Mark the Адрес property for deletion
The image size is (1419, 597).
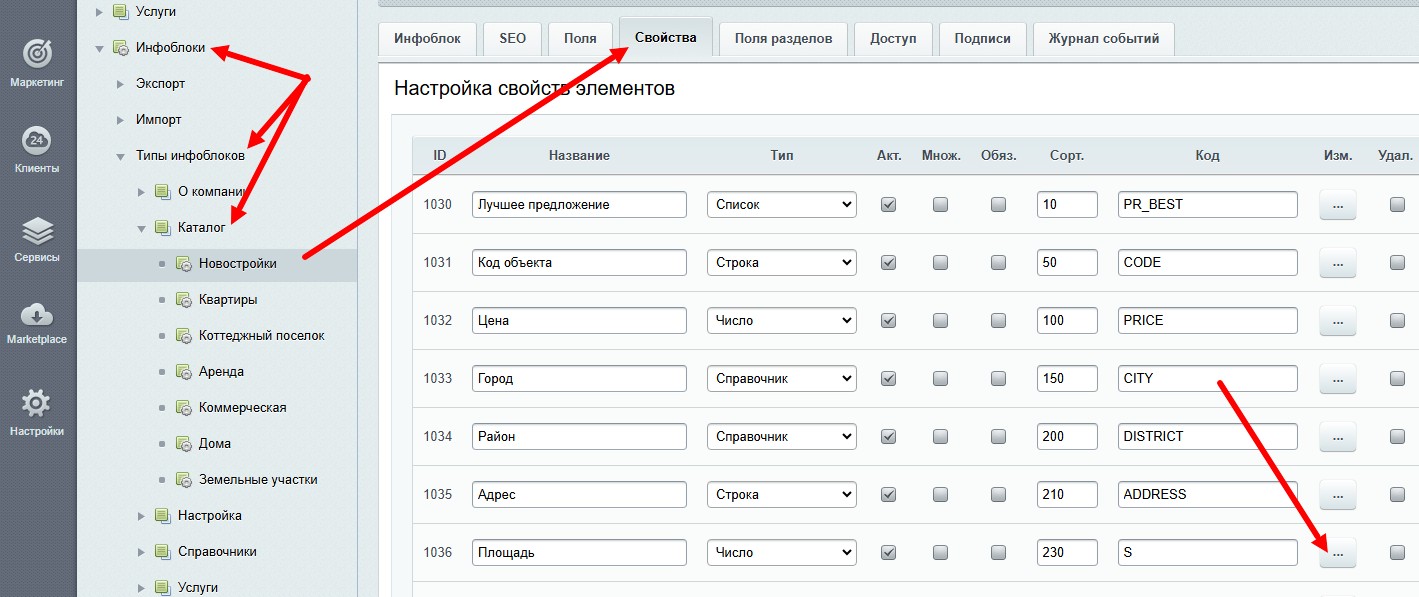[x=1397, y=495]
